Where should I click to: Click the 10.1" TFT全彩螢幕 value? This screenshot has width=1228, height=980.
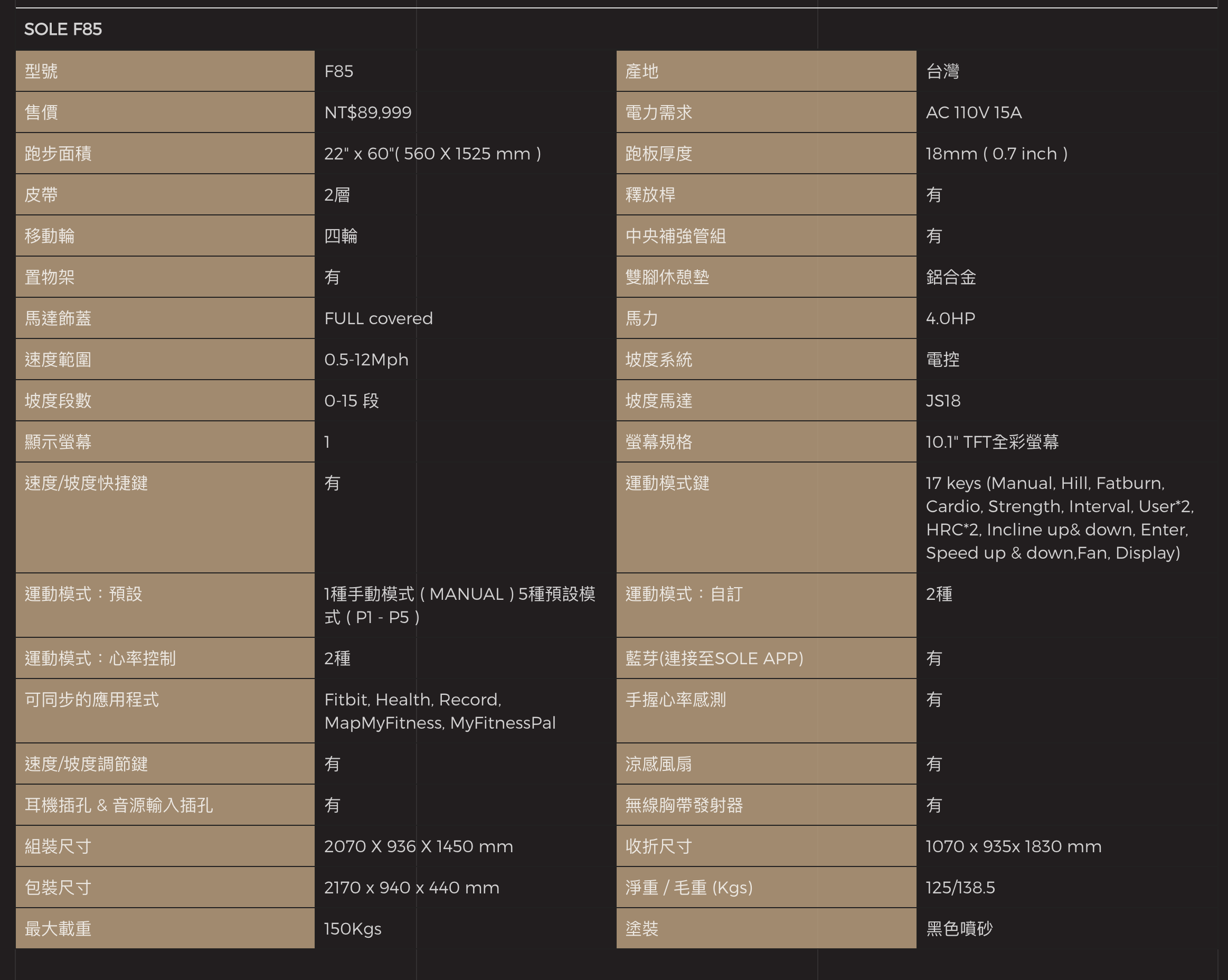coord(991,442)
